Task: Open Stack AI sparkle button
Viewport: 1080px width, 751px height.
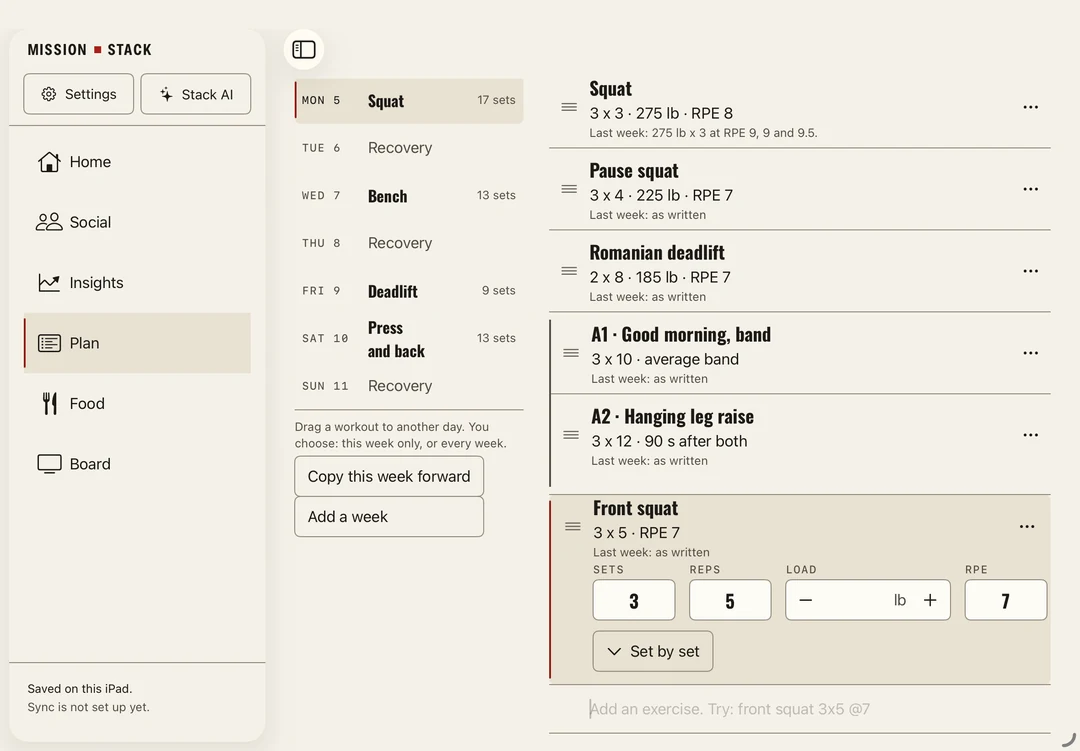Action: pos(196,94)
